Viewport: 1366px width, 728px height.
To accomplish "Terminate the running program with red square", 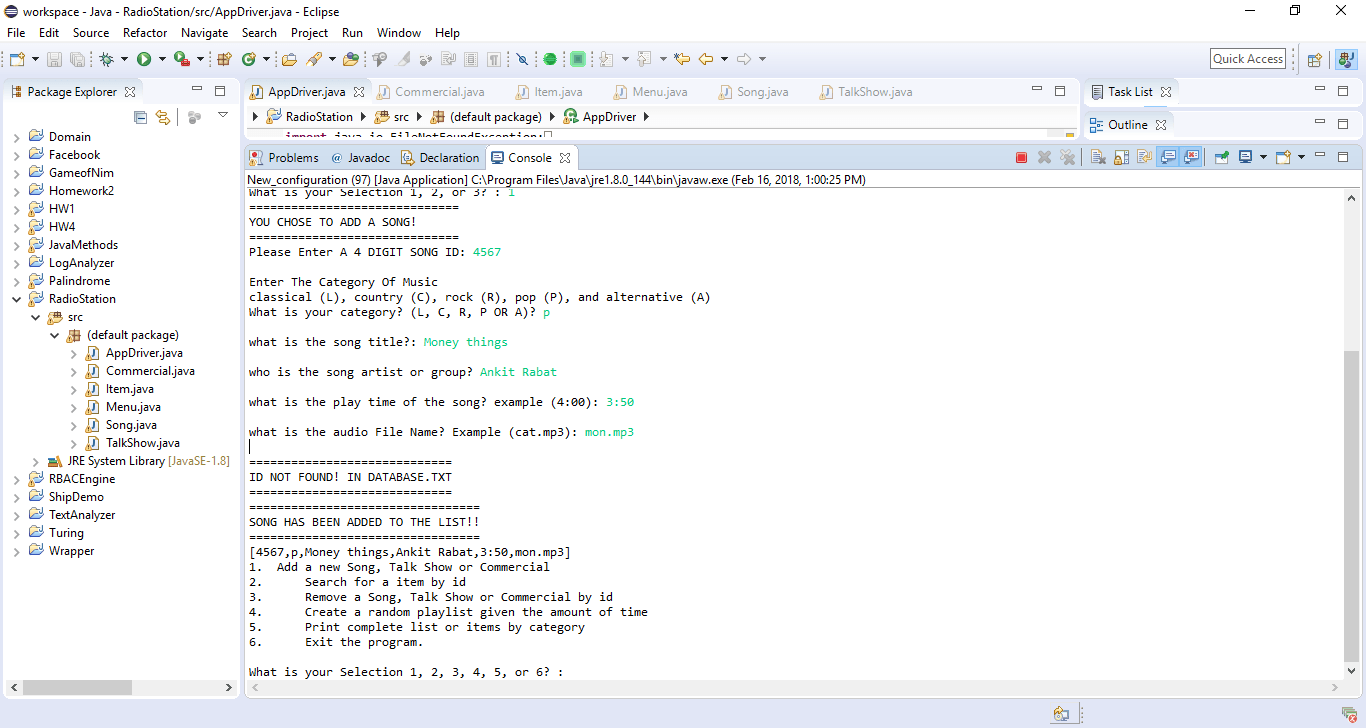I will (x=1021, y=157).
